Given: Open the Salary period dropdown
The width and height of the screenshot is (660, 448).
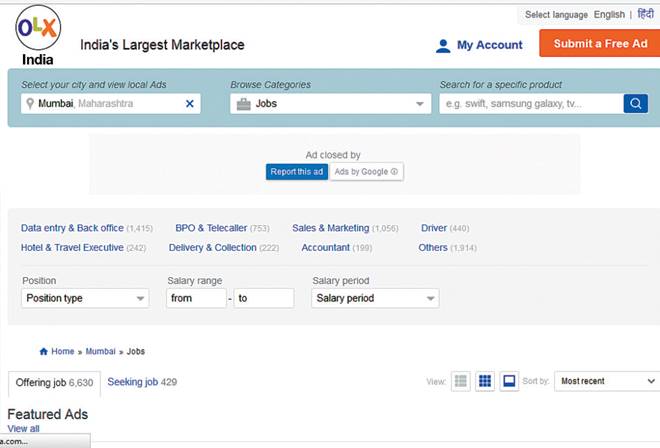Looking at the screenshot, I should (x=375, y=298).
